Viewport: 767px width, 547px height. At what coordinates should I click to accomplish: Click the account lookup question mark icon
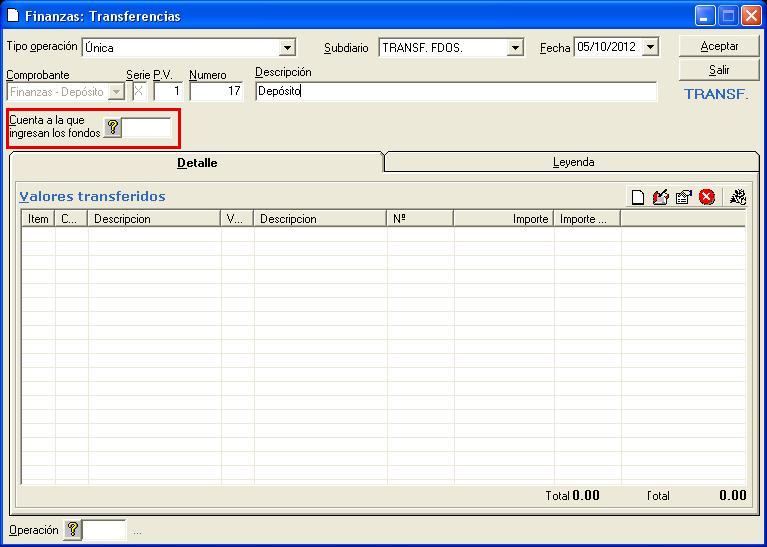pos(113,127)
